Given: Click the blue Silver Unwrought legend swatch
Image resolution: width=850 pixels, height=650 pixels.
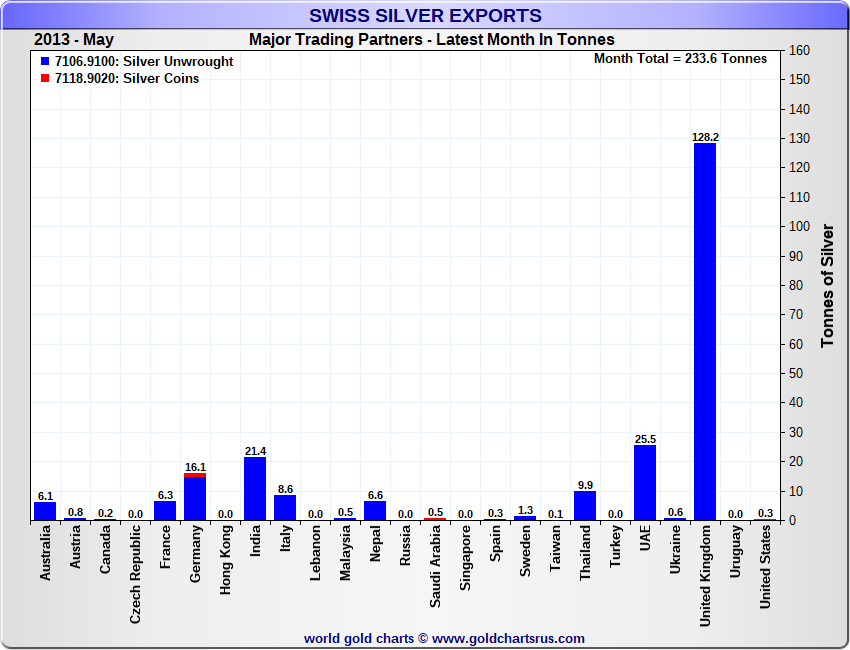Looking at the screenshot, I should pyautogui.click(x=45, y=62).
